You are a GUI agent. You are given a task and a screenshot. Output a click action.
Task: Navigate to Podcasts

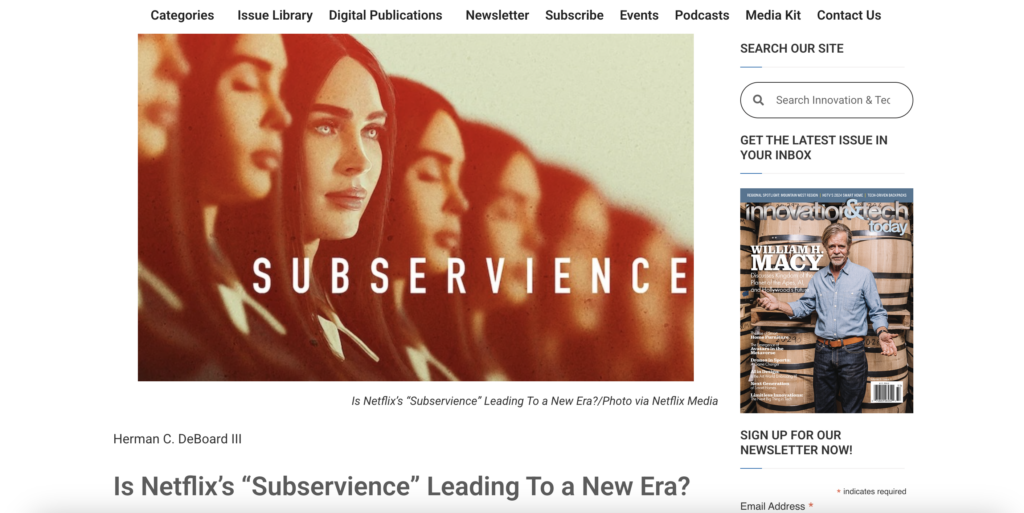click(x=701, y=15)
